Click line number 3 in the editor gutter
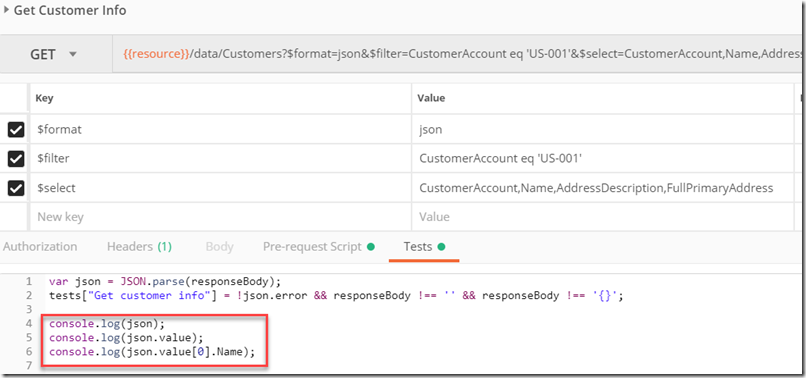806x378 pixels. 28,310
